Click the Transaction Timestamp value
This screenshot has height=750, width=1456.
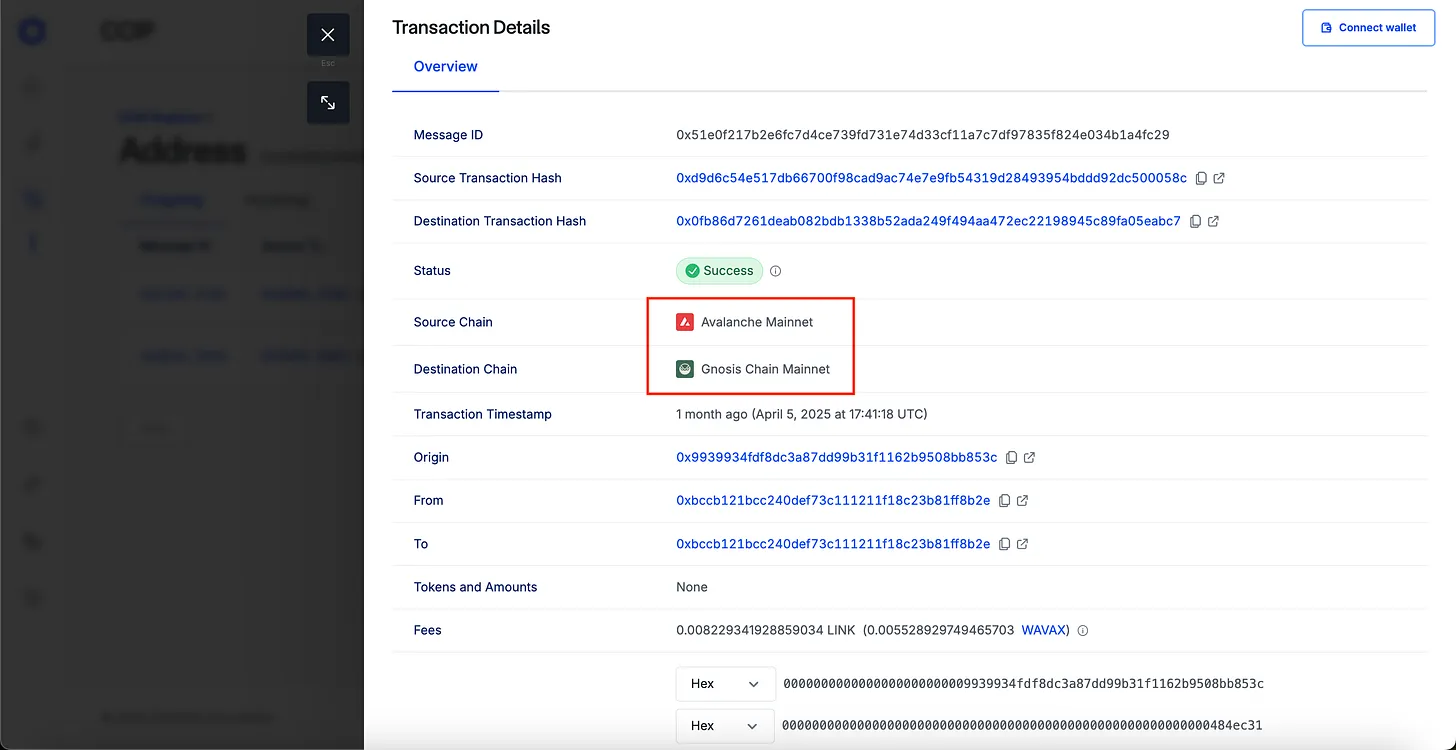(802, 414)
